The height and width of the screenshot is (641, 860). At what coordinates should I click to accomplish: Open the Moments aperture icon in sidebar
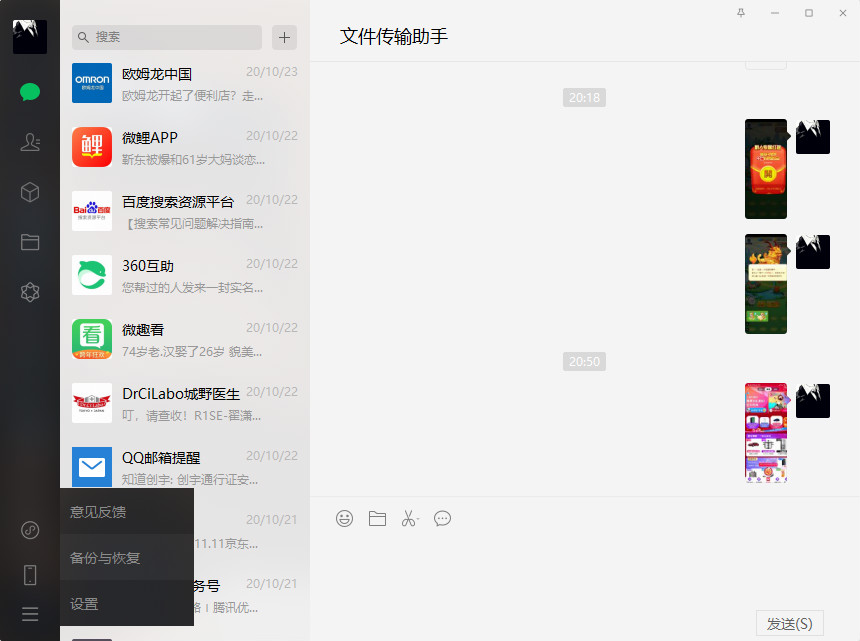point(30,292)
